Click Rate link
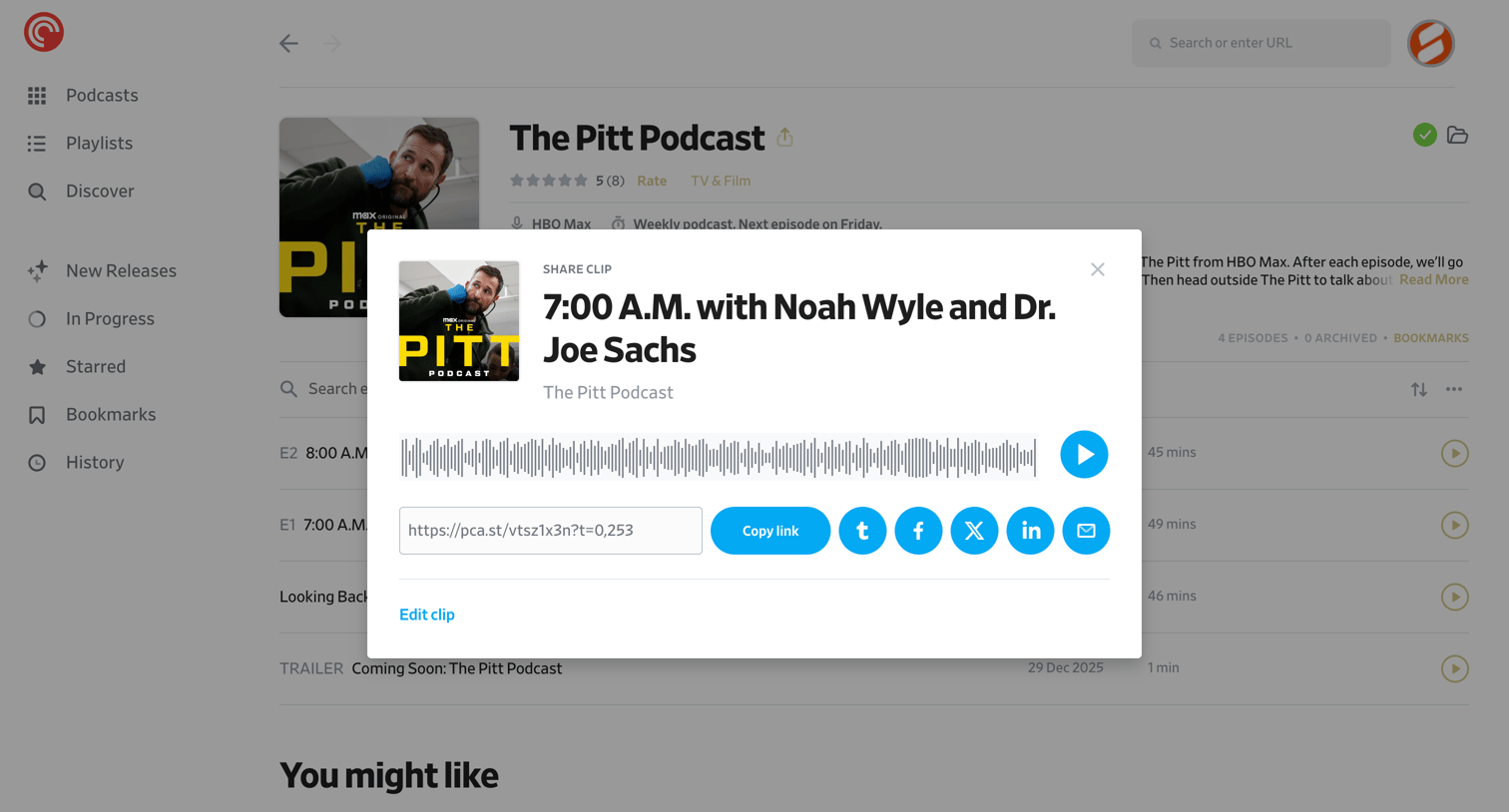The image size is (1509, 812). click(x=652, y=181)
